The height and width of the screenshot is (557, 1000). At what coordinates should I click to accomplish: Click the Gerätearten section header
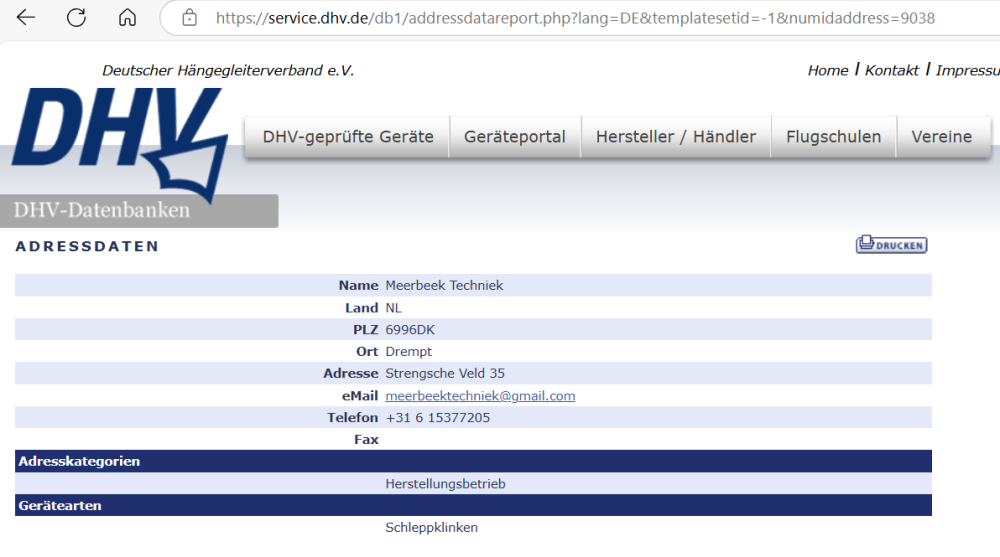(x=473, y=505)
